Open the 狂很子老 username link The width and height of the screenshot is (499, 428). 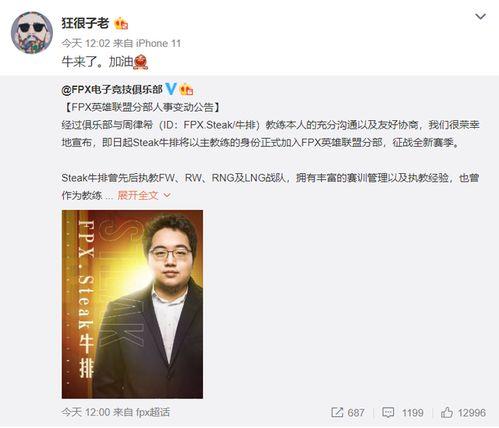point(85,23)
